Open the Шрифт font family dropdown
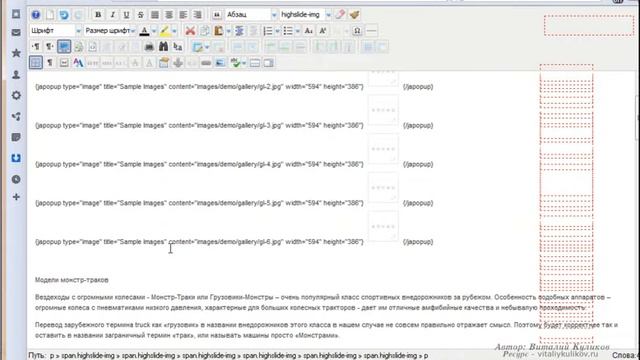 (56, 31)
